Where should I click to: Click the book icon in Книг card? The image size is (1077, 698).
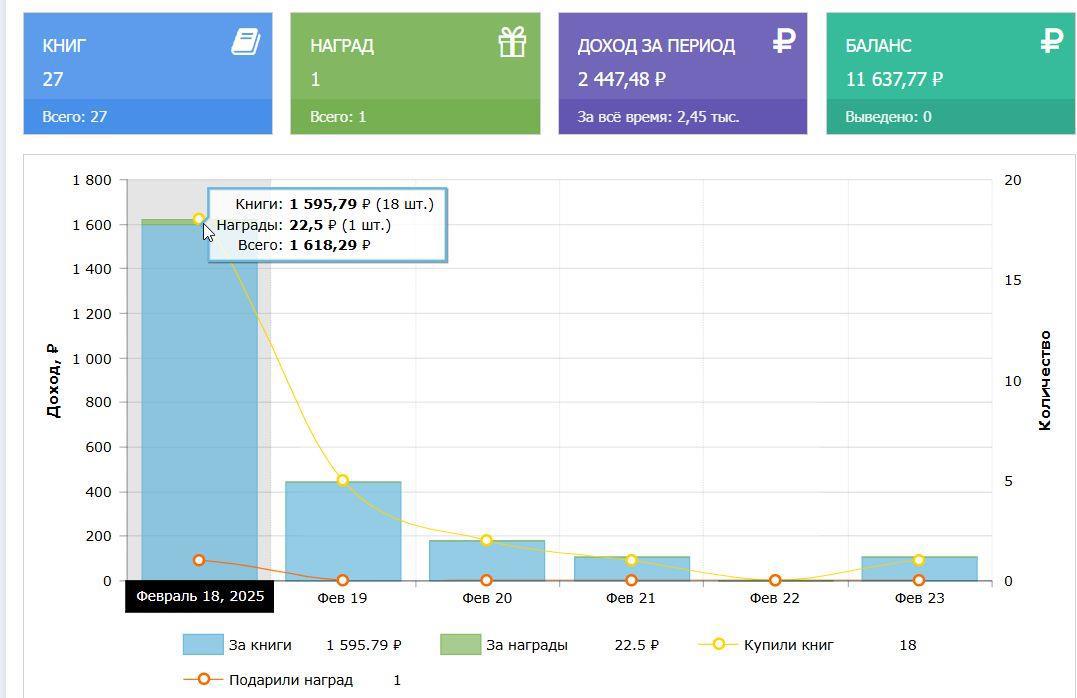click(x=246, y=42)
